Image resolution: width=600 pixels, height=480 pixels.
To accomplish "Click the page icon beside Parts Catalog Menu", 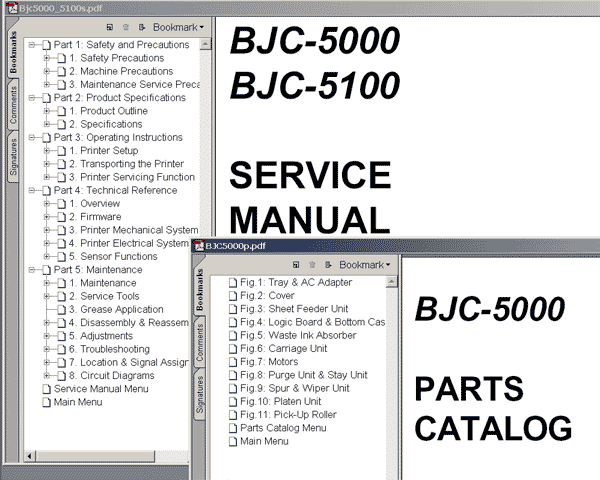I will pyautogui.click(x=233, y=428).
